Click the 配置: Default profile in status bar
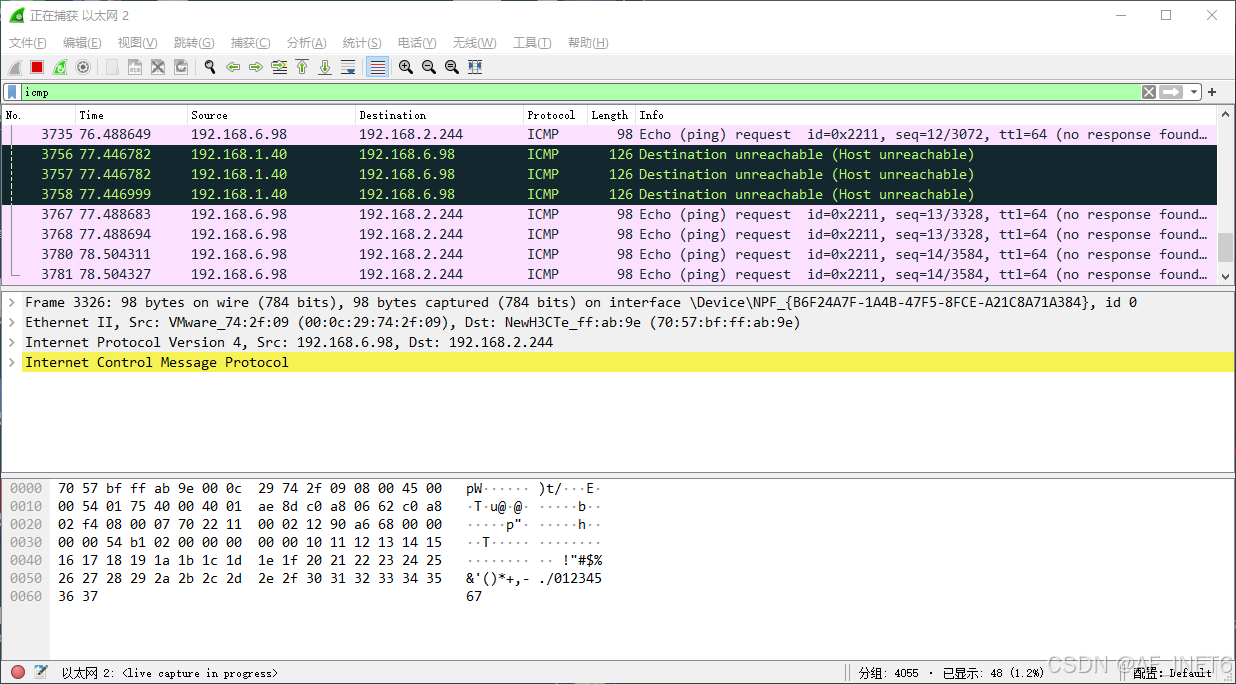1236x684 pixels. pos(1171,673)
